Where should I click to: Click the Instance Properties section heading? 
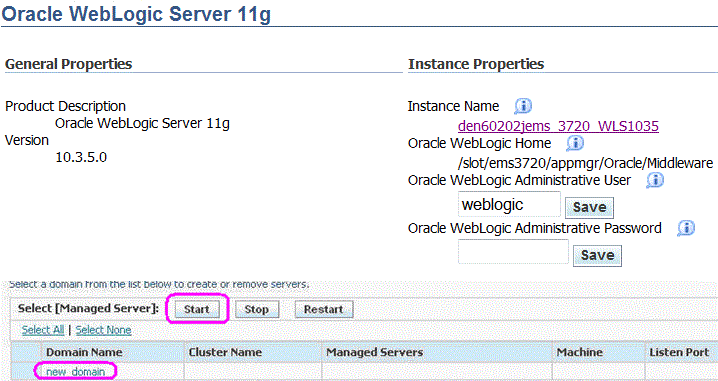point(476,64)
